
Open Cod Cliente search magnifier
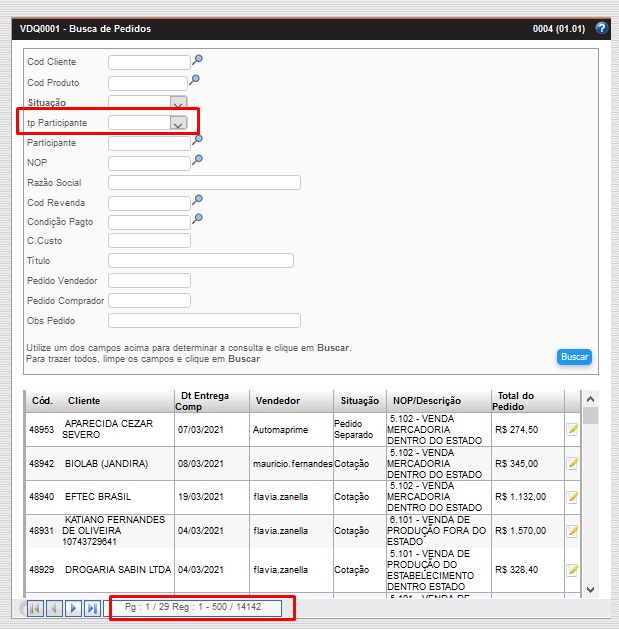[x=197, y=60]
